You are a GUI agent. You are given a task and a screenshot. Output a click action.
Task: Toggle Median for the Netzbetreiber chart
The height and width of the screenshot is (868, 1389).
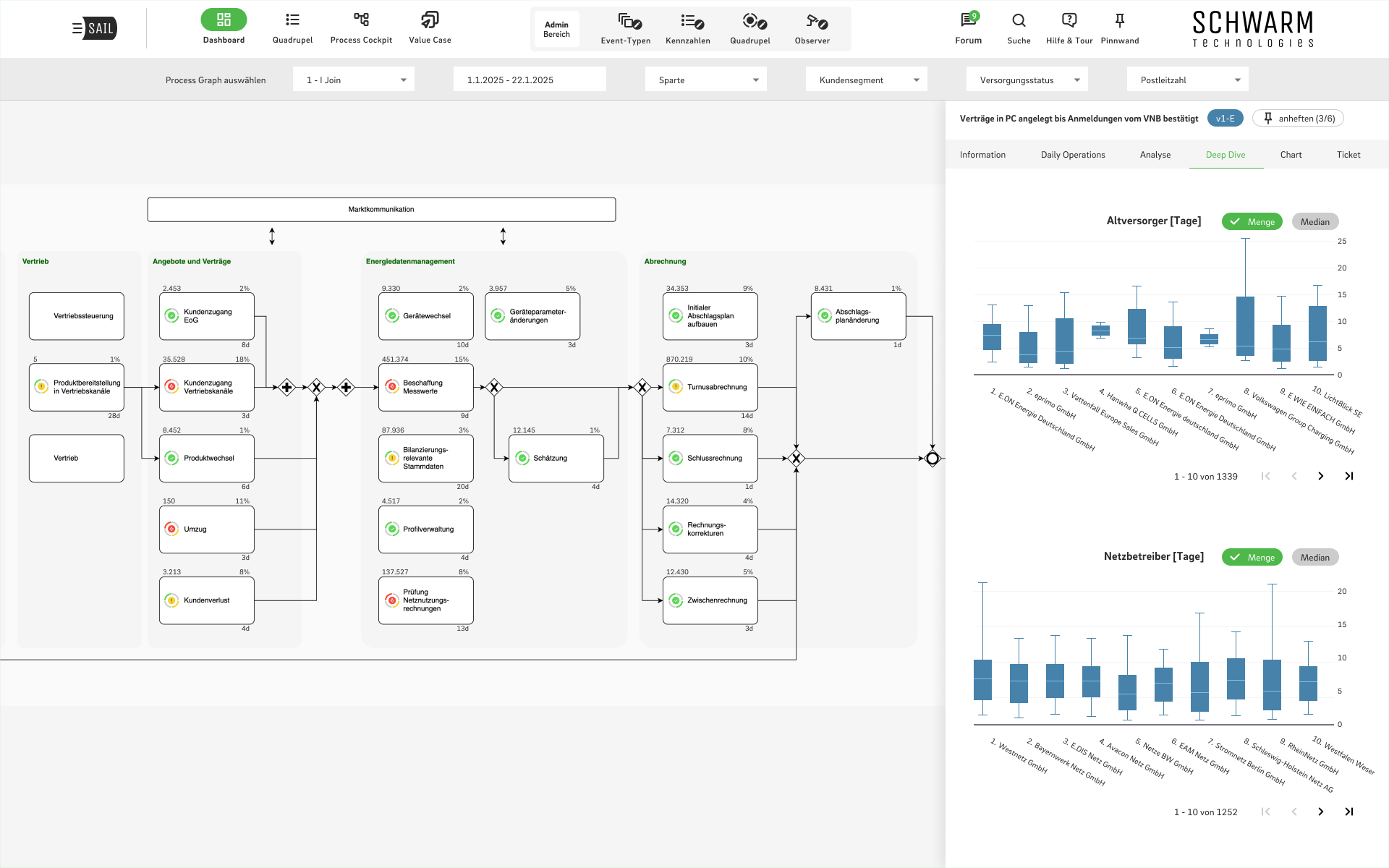[1314, 557]
